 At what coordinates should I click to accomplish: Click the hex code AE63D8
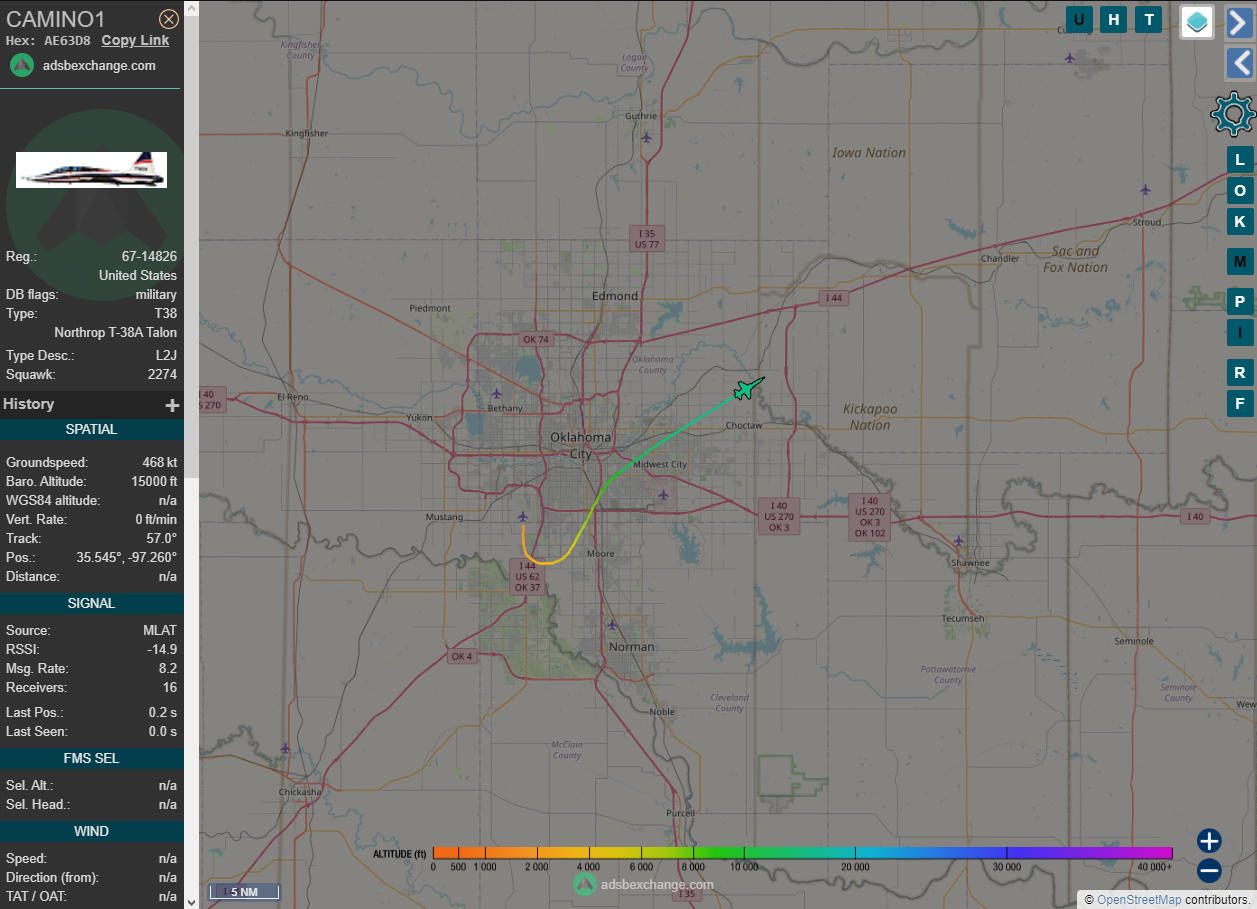click(x=67, y=41)
